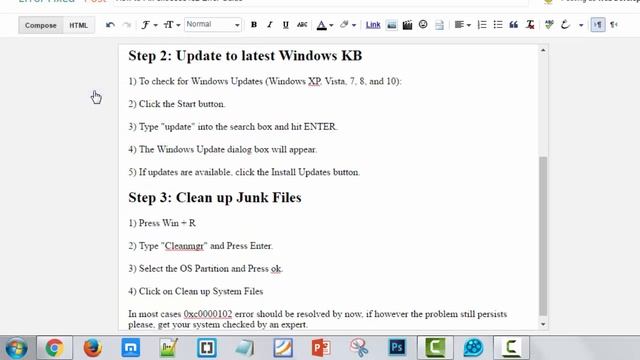Viewport: 640px width, 360px height.
Task: Remove formatting from selected text
Action: pyautogui.click(x=530, y=25)
